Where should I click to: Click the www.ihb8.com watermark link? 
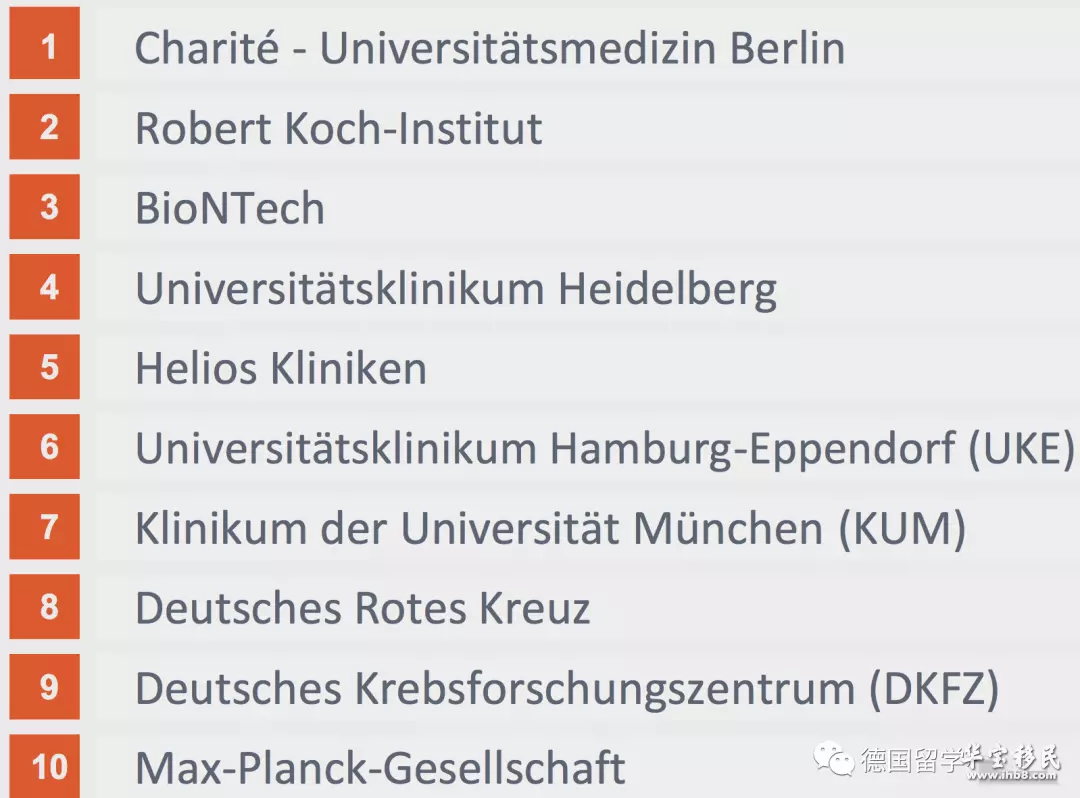1011,775
